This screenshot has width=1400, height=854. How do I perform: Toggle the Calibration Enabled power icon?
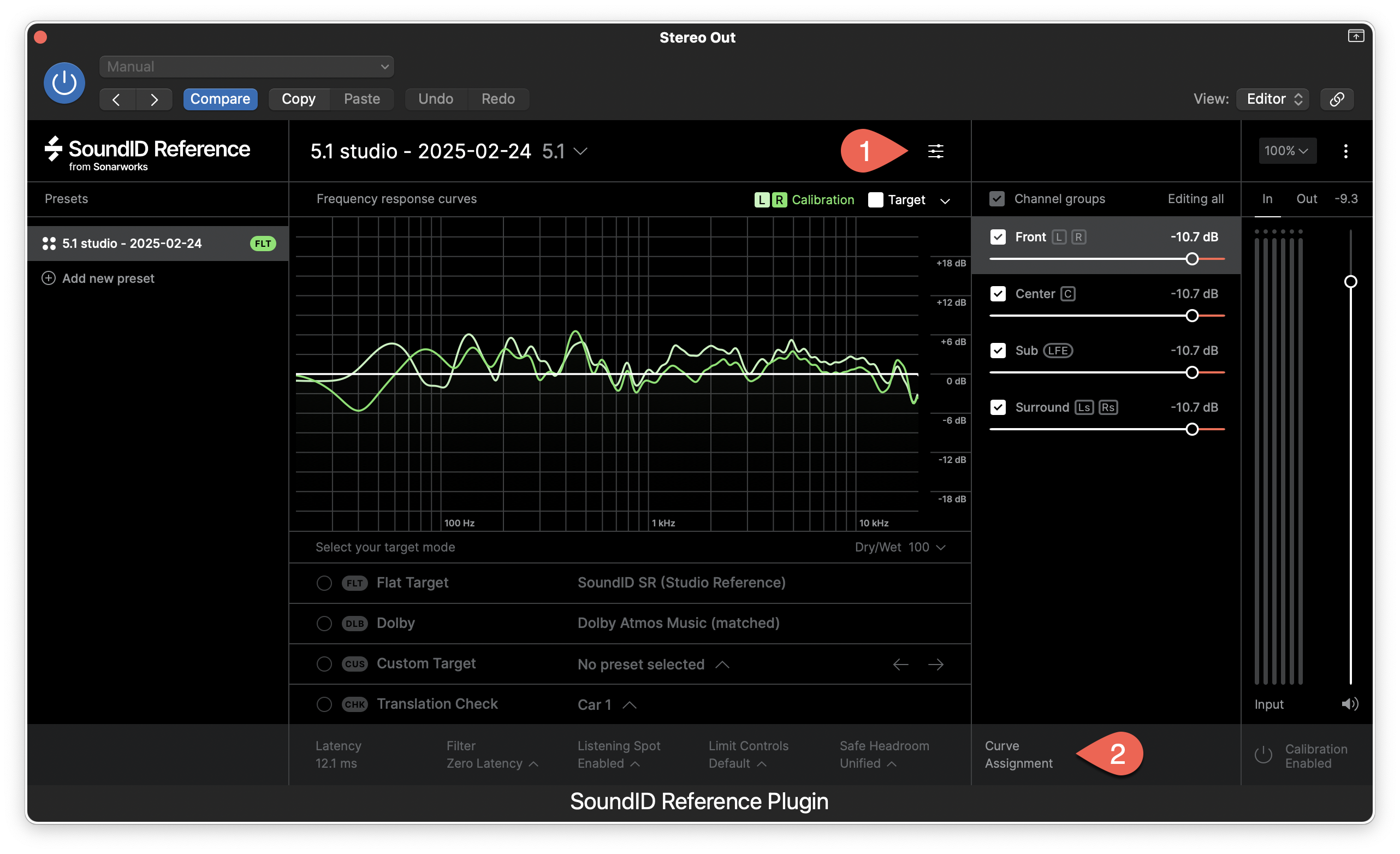pos(1263,755)
